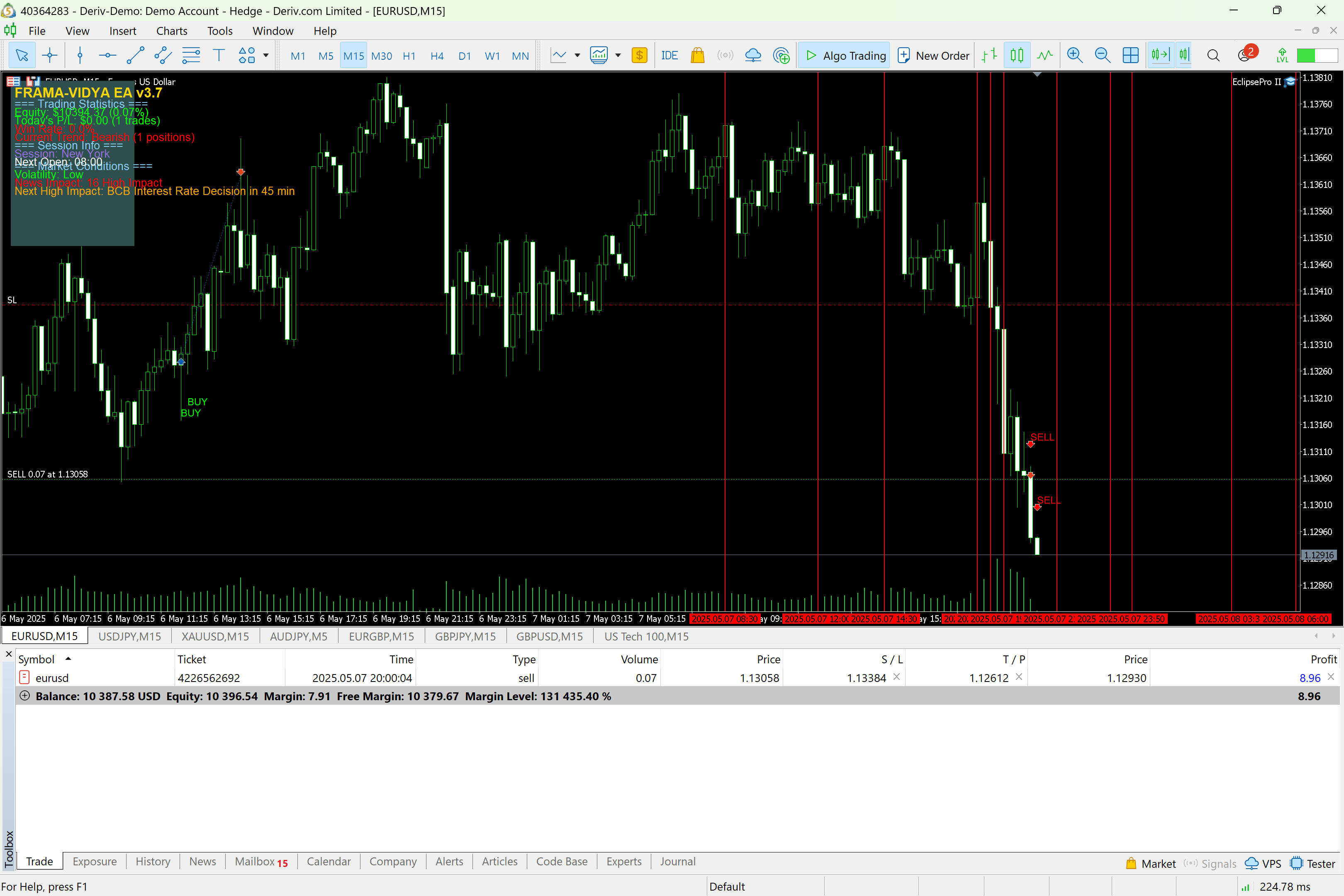1344x896 pixels.
Task: Remove take profit 1.12612 with X
Action: [x=1019, y=677]
